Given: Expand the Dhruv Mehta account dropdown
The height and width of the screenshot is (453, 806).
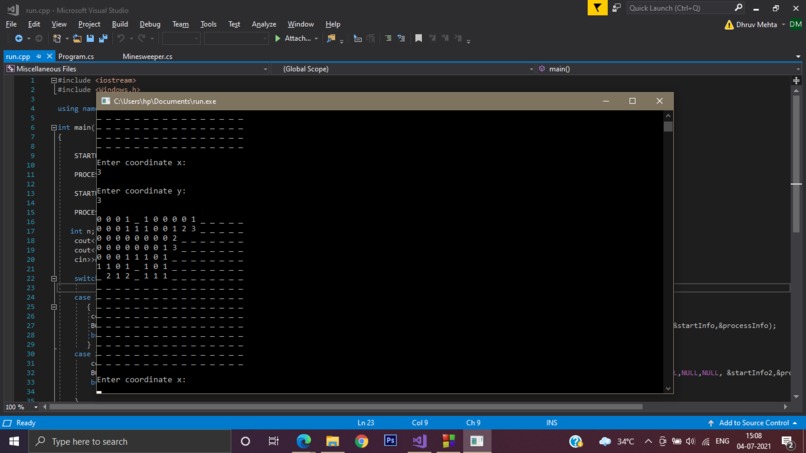Looking at the screenshot, I should 783,25.
